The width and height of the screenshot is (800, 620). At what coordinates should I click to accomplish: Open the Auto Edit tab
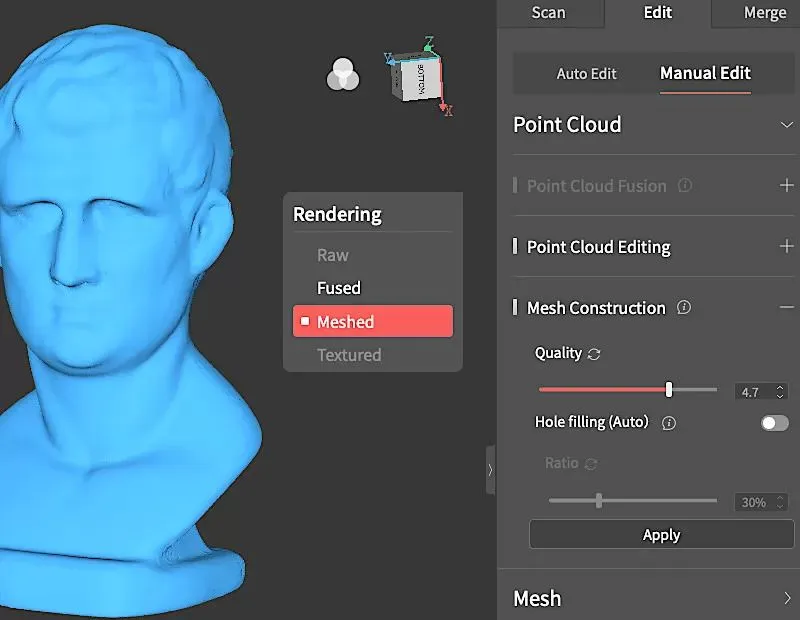(x=586, y=74)
